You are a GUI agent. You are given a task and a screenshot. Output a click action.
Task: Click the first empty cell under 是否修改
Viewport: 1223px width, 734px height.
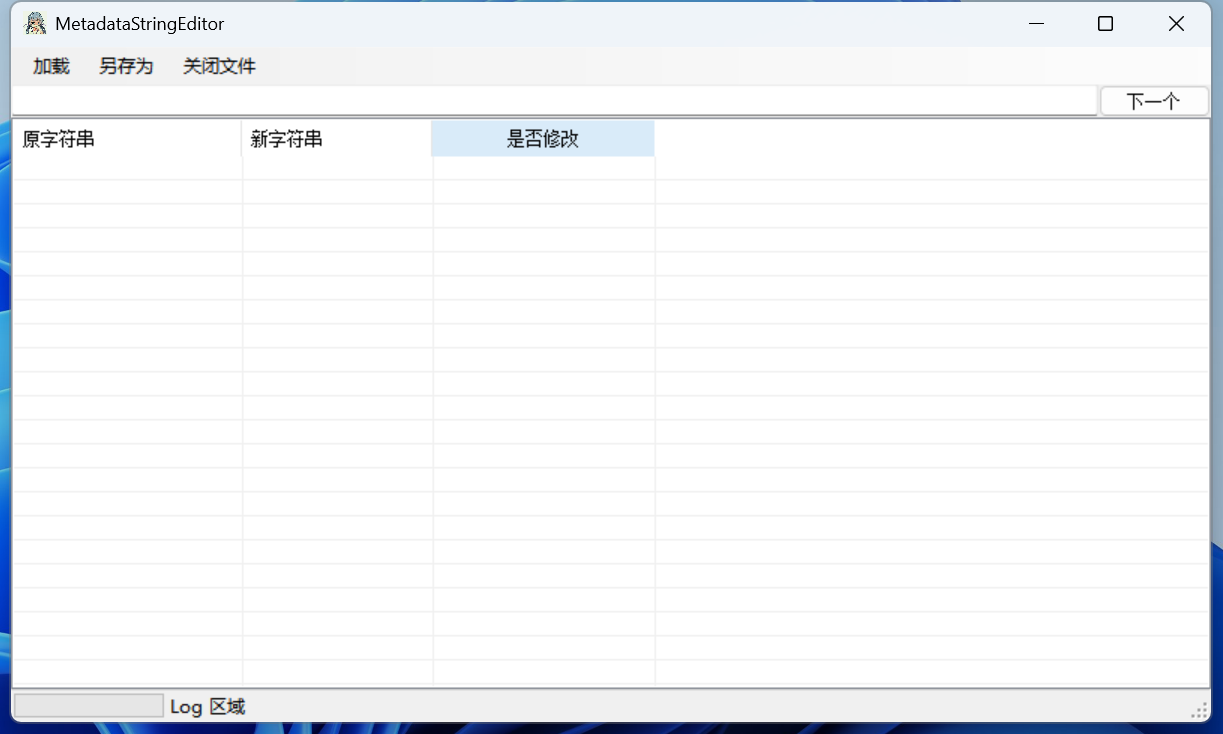[544, 168]
